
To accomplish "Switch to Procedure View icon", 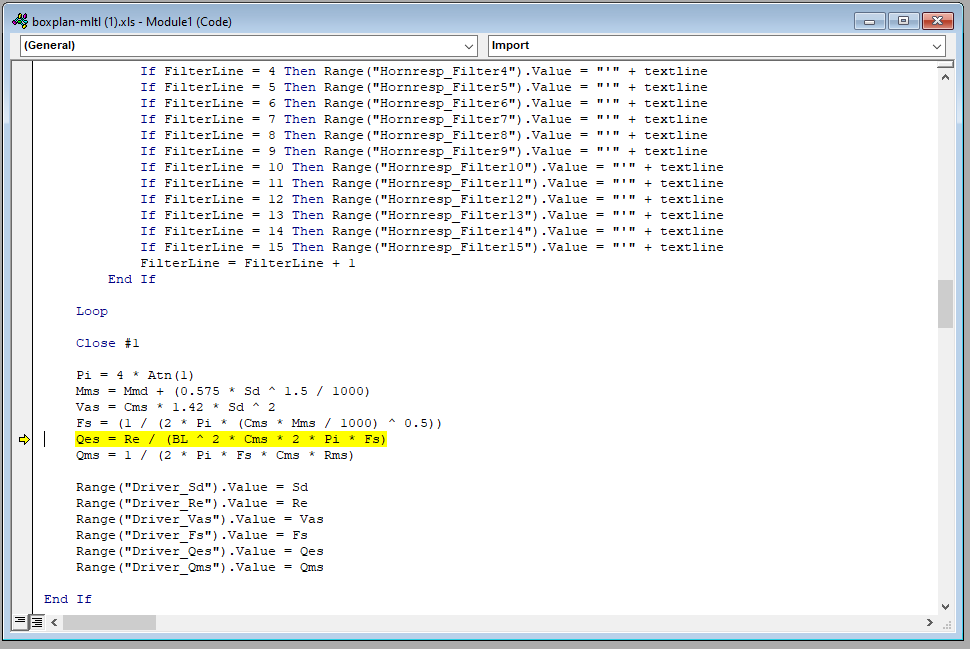I will [20, 621].
